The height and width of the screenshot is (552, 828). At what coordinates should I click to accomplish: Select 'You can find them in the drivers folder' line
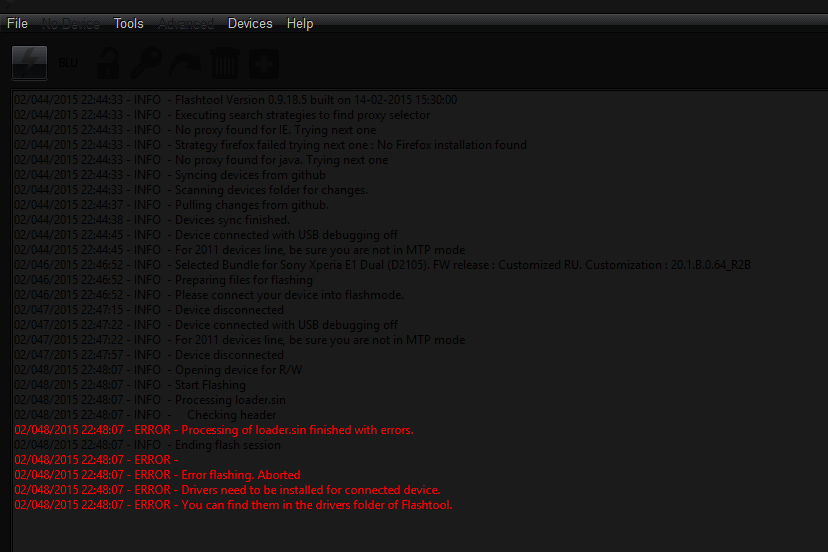click(233, 505)
